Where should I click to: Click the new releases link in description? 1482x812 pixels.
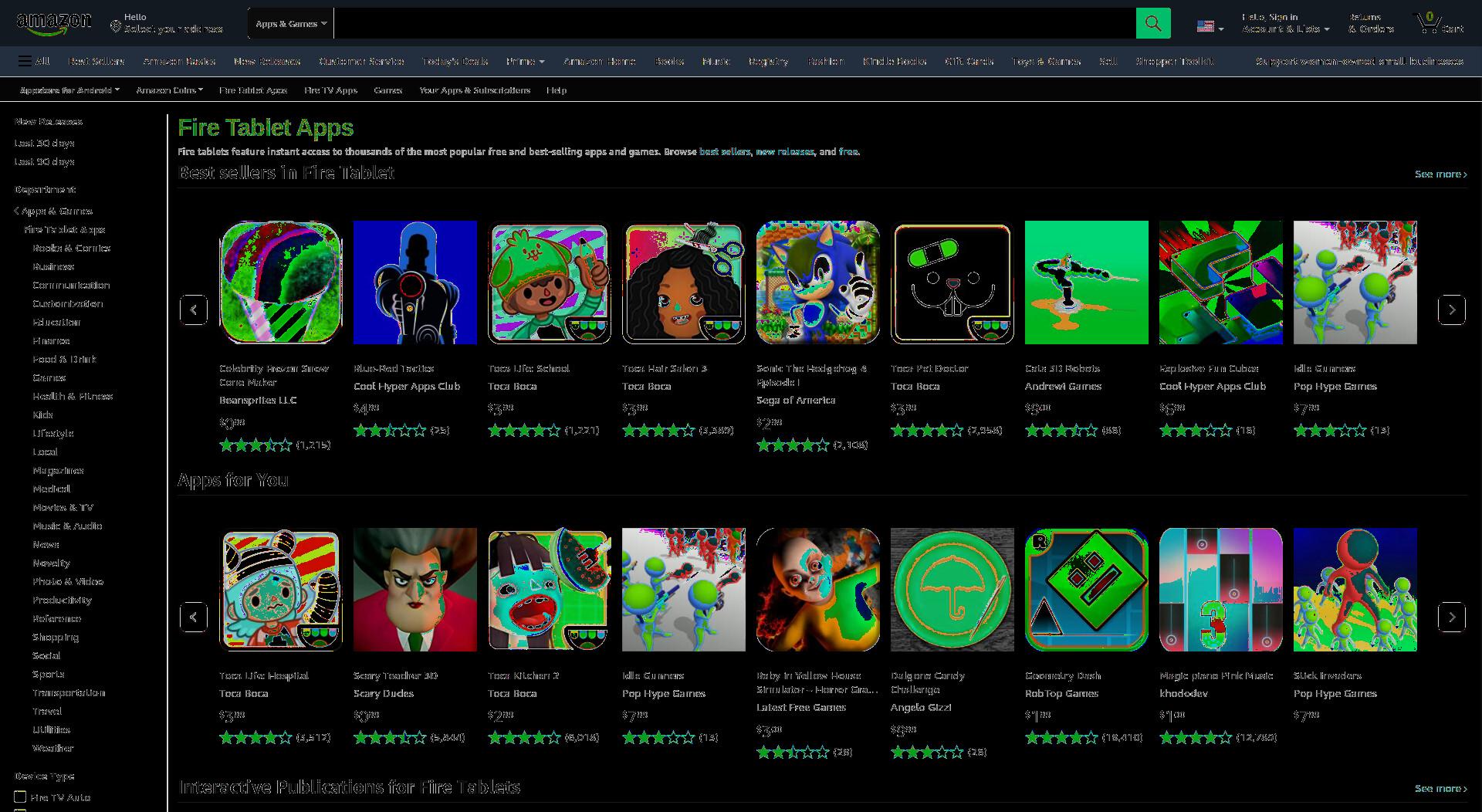click(784, 151)
